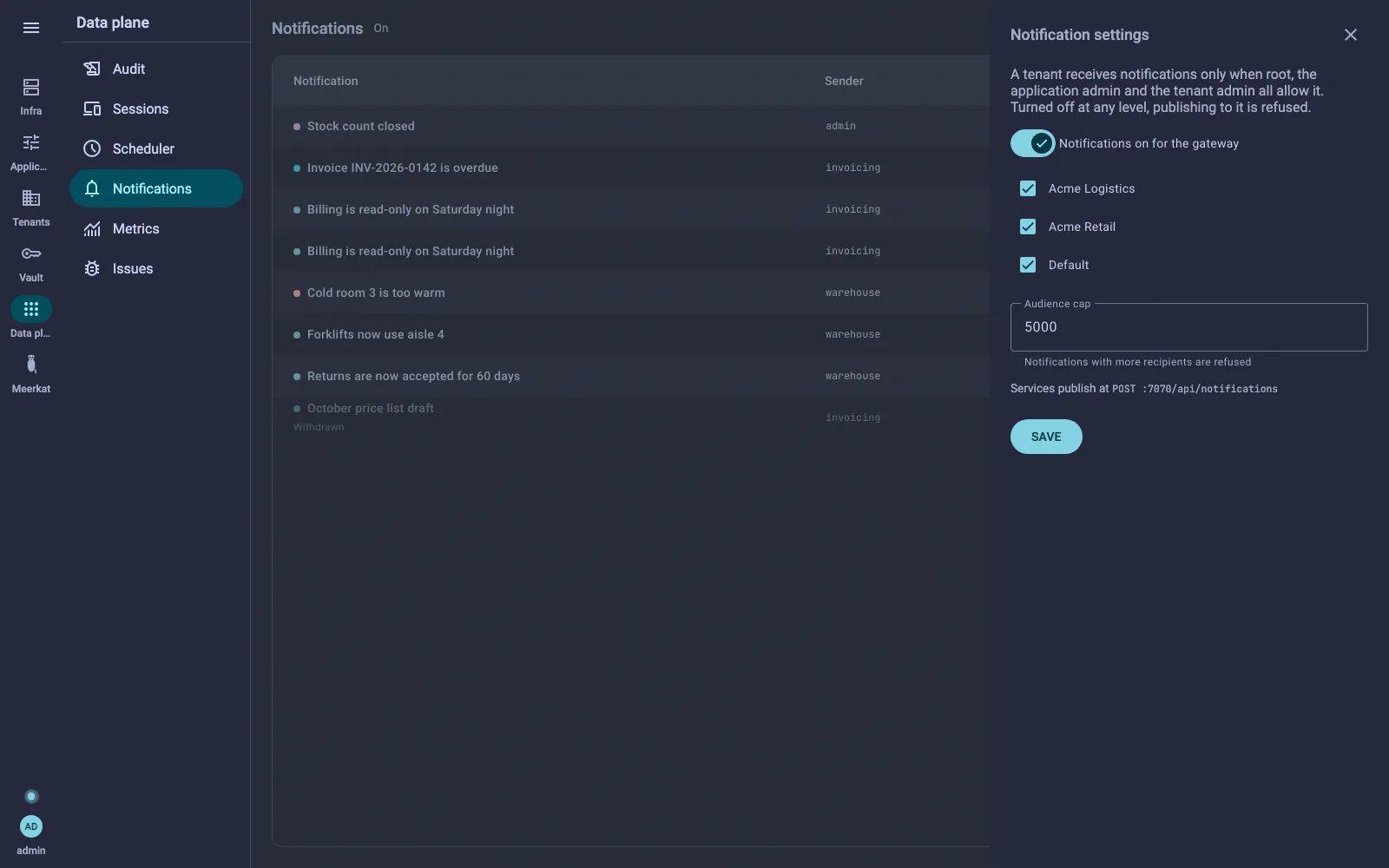The width and height of the screenshot is (1389, 868).
Task: Open Invoice INV-2026-0142 is overdue row
Action: tap(631, 168)
